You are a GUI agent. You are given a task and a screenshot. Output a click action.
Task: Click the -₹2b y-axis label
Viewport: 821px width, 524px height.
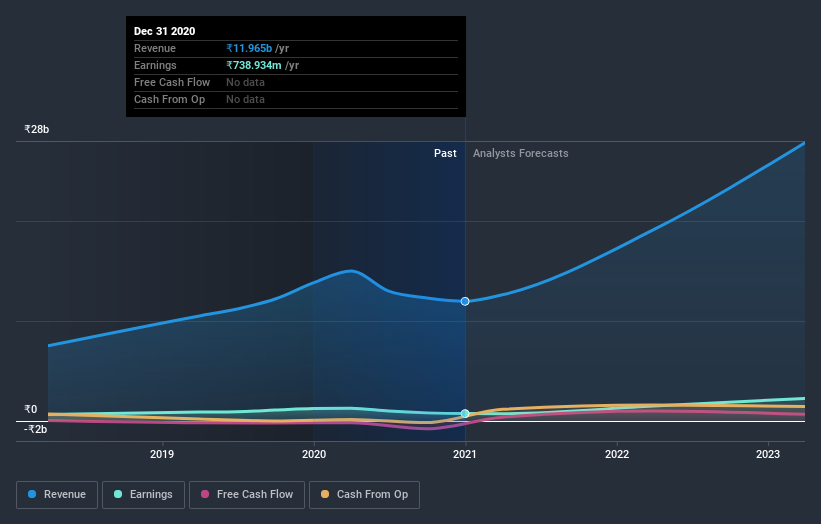(36, 429)
